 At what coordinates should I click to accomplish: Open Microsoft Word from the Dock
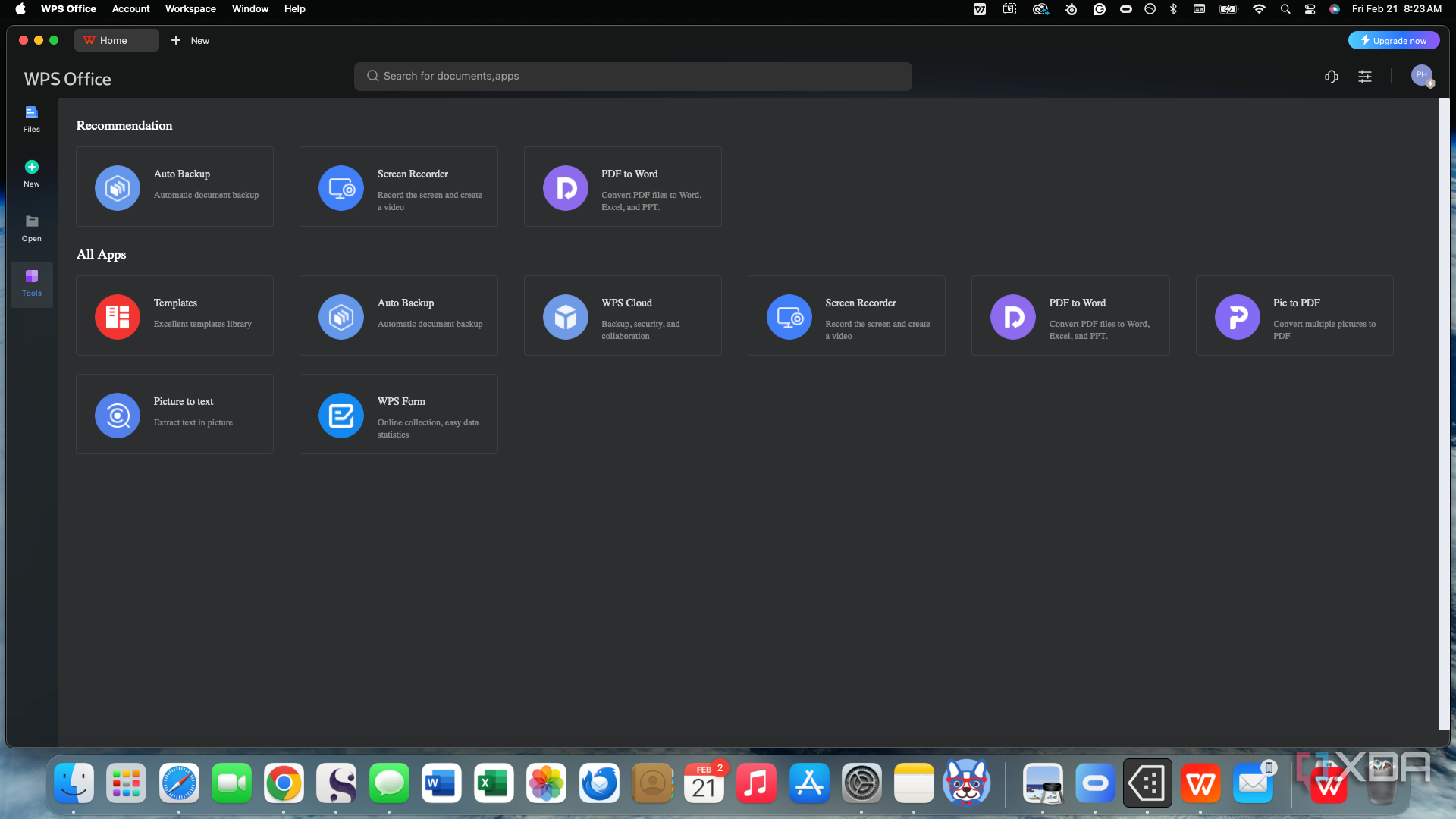441,783
